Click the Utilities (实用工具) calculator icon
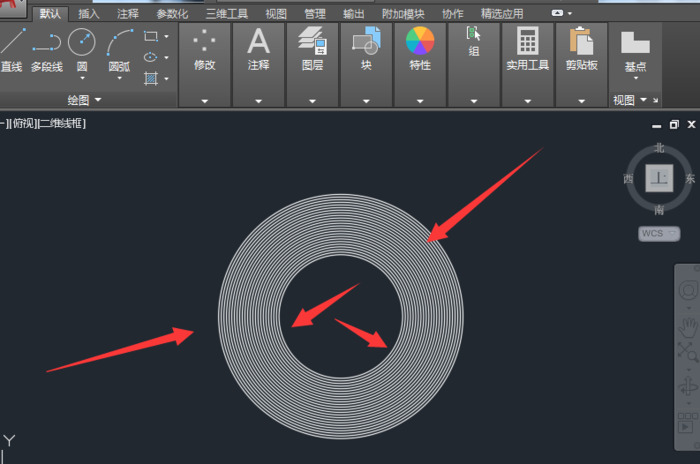 527,41
